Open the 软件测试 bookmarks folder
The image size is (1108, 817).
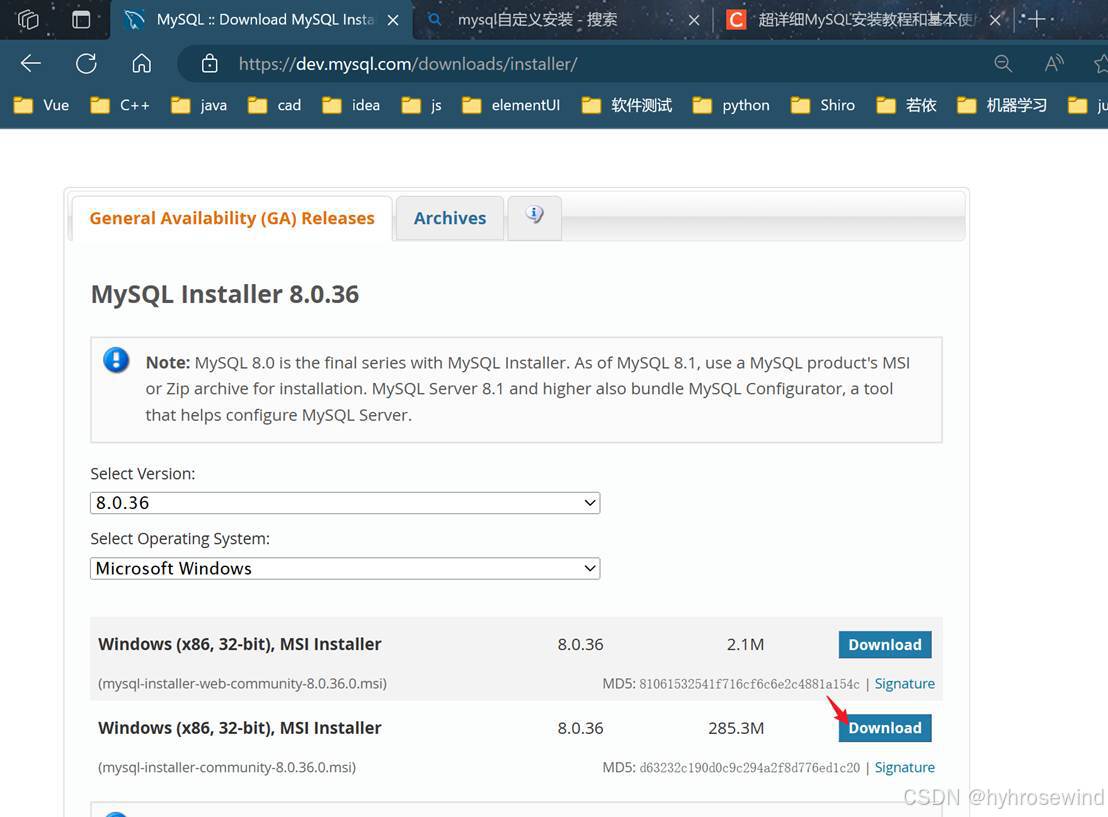click(627, 105)
